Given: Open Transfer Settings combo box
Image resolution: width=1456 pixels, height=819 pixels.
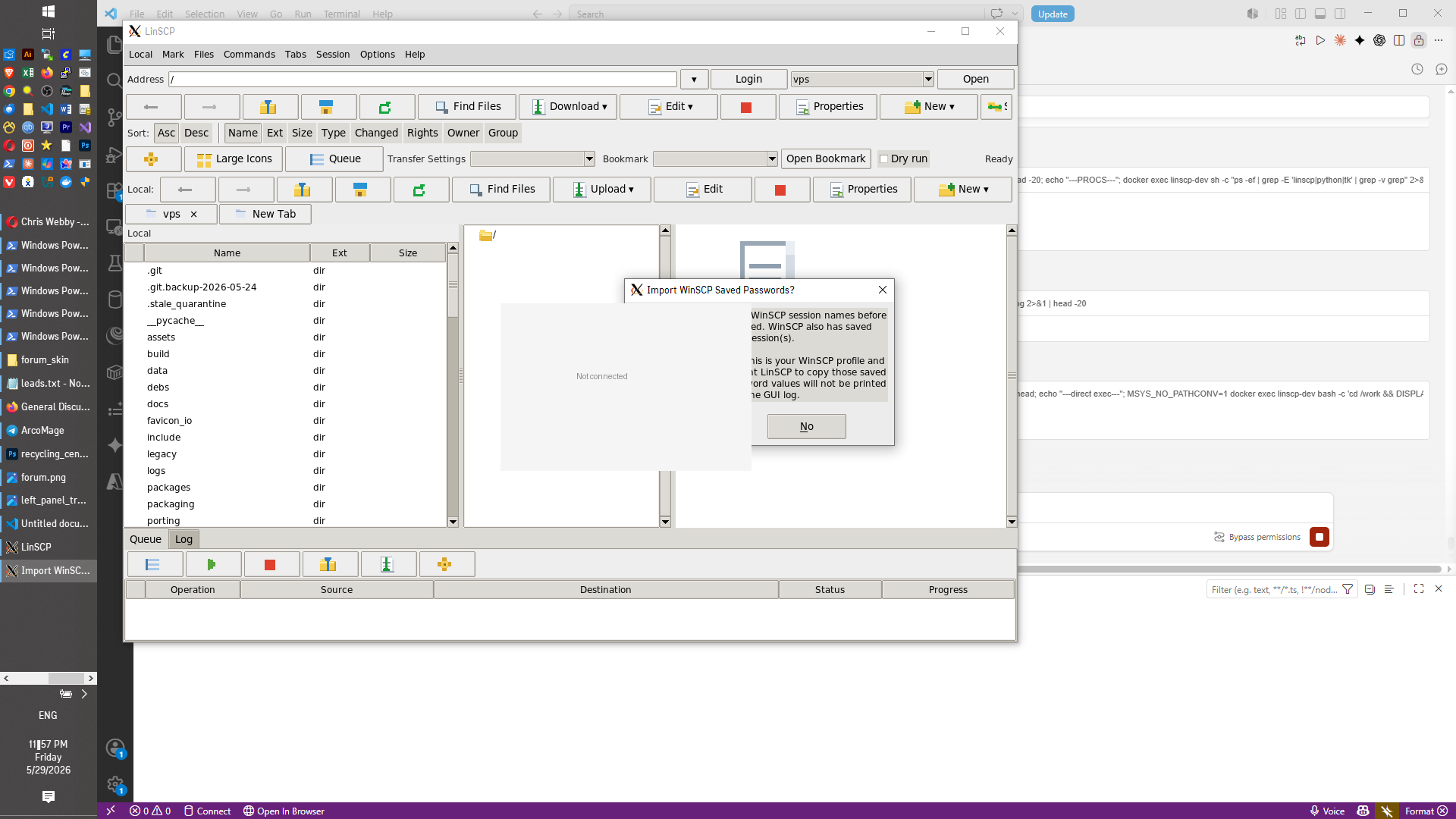Looking at the screenshot, I should pyautogui.click(x=532, y=159).
